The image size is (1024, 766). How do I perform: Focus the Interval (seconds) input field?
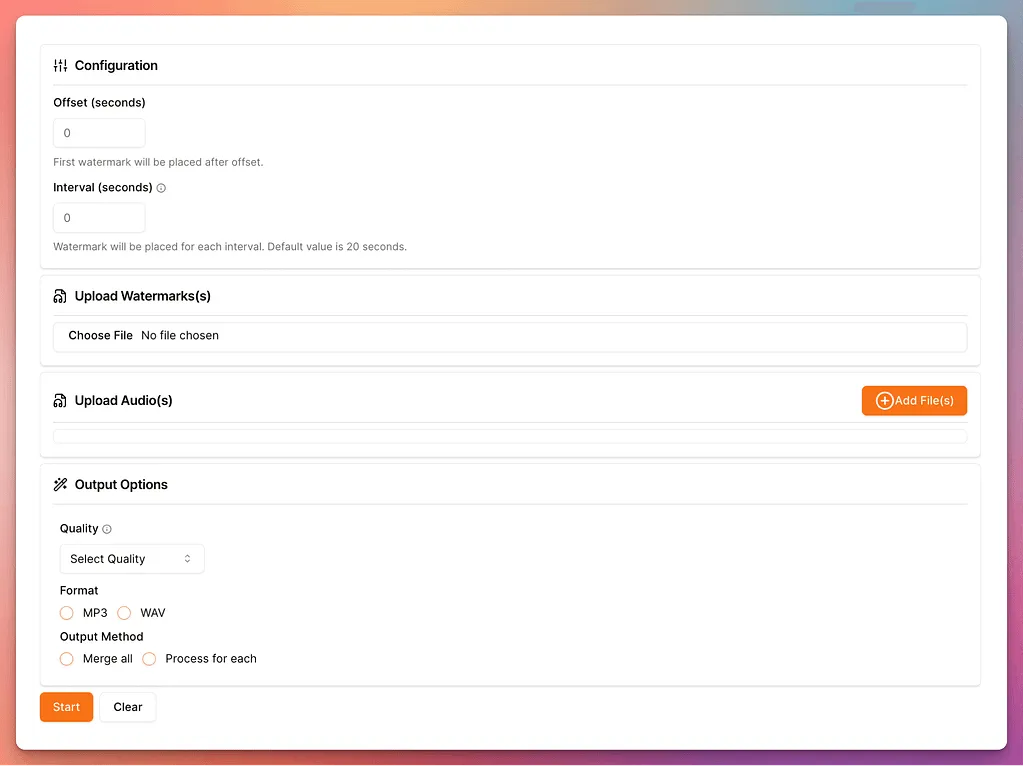(99, 218)
